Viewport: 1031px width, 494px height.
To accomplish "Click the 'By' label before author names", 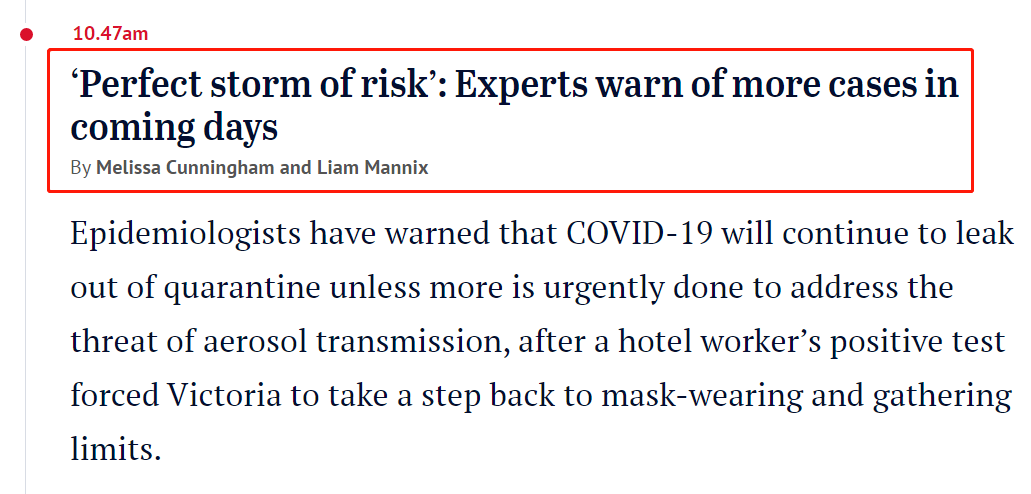I will pyautogui.click(x=80, y=168).
